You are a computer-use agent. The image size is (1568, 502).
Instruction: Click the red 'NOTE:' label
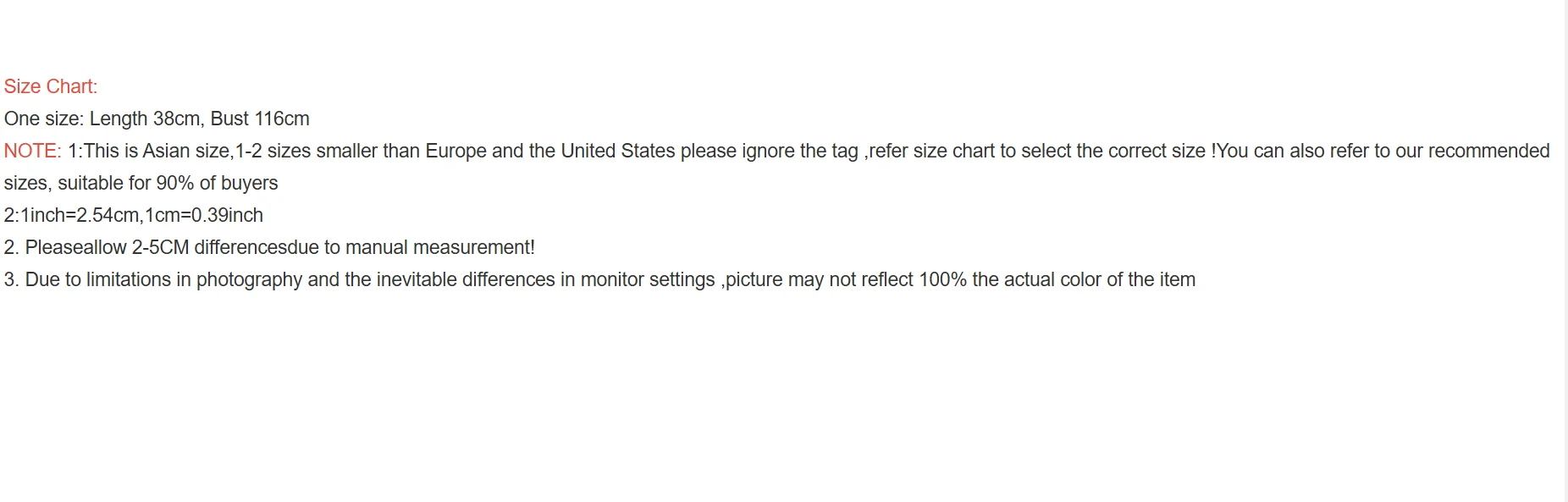tap(32, 151)
